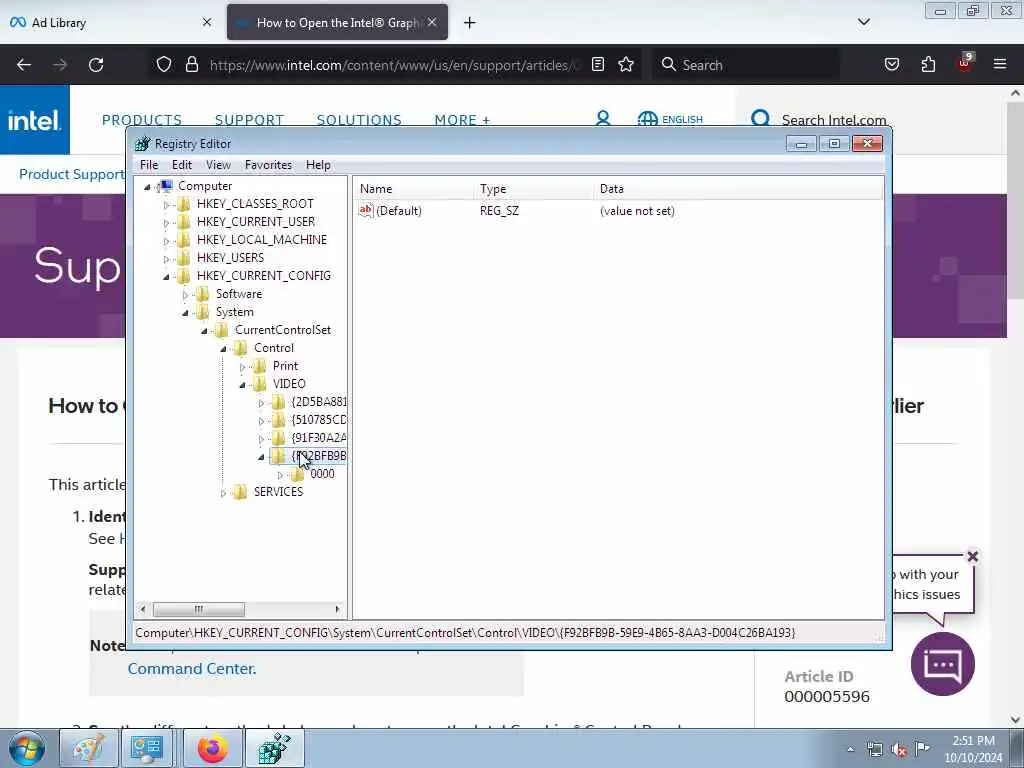Open Paint from the taskbar
Screen dimensions: 1024x768
click(x=89, y=748)
